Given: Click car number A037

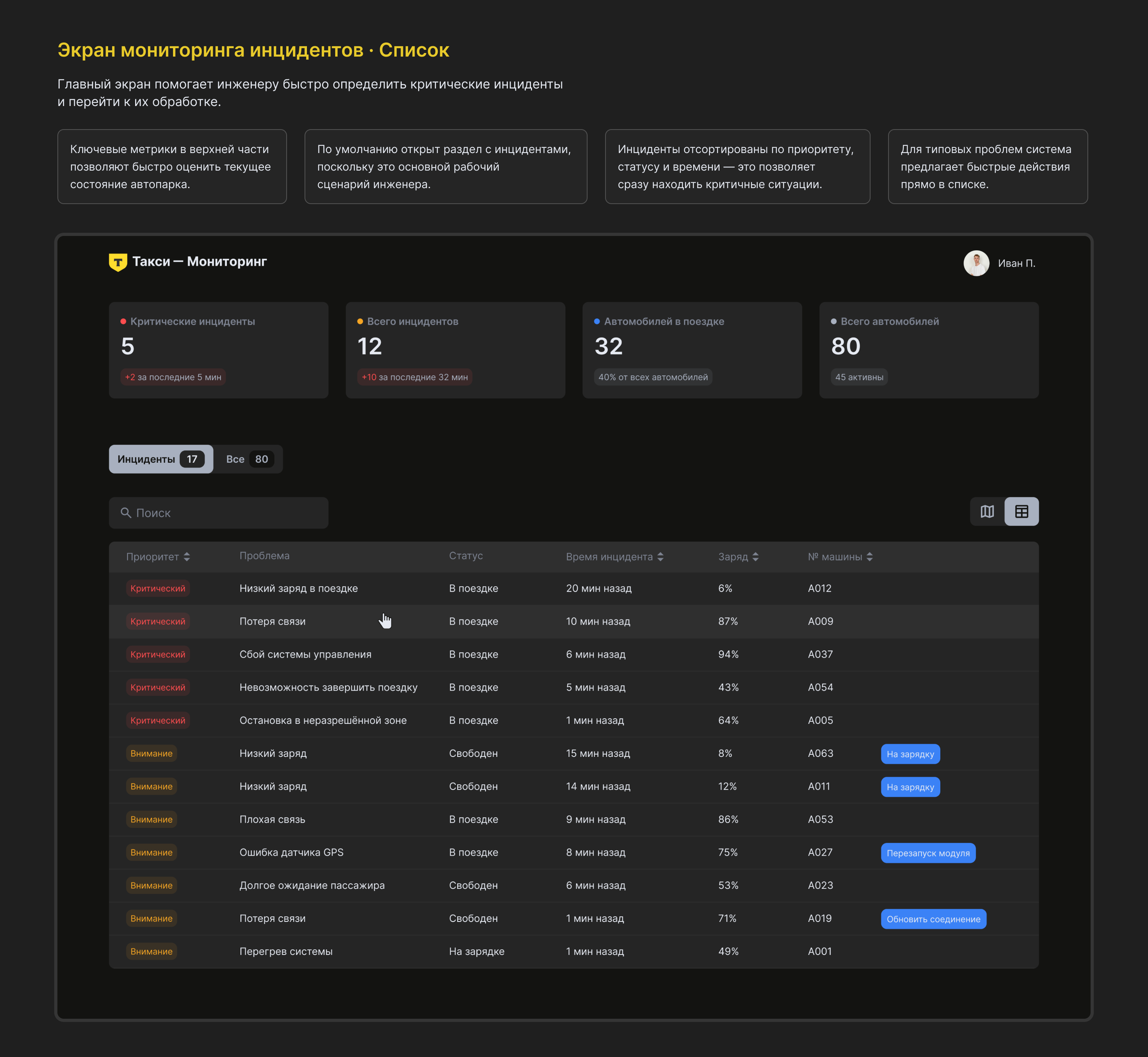Looking at the screenshot, I should (820, 654).
